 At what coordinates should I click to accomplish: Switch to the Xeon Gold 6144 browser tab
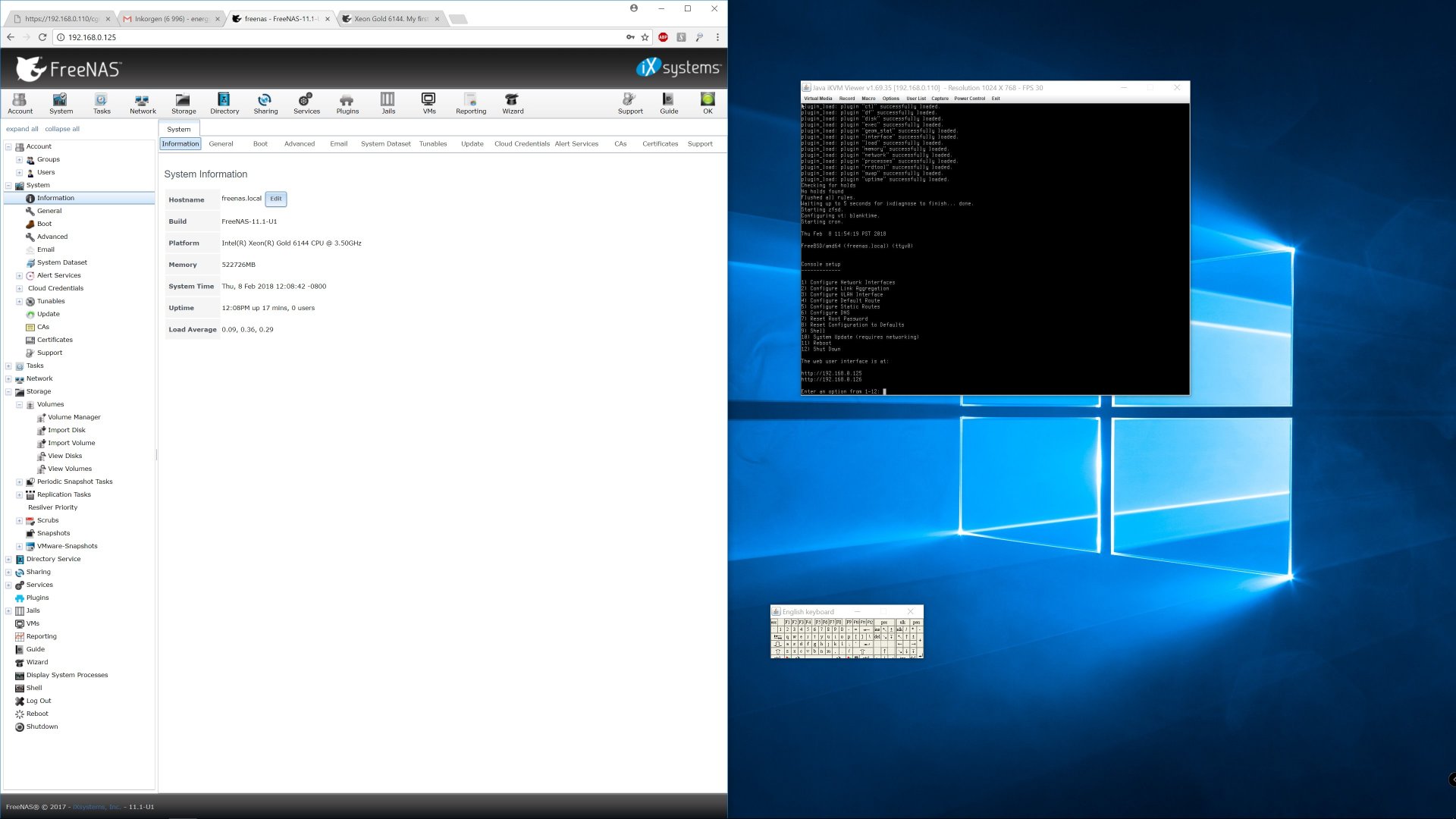[x=391, y=19]
